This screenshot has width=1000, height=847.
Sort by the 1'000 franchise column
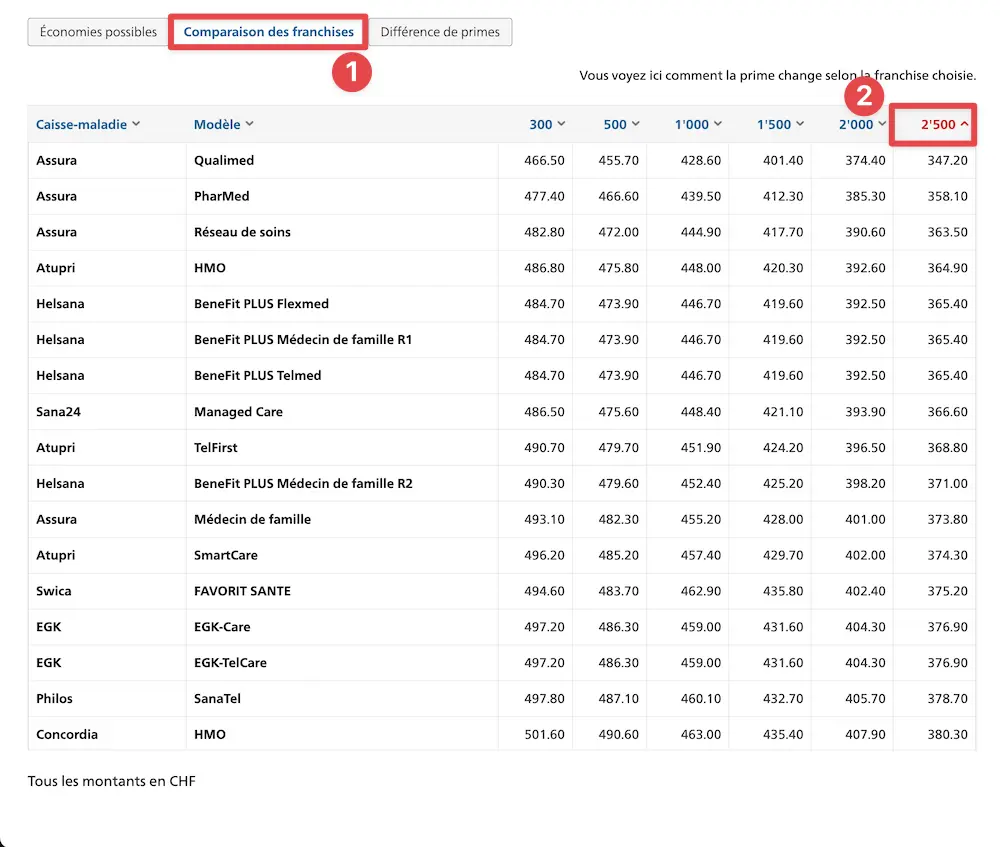coord(698,124)
